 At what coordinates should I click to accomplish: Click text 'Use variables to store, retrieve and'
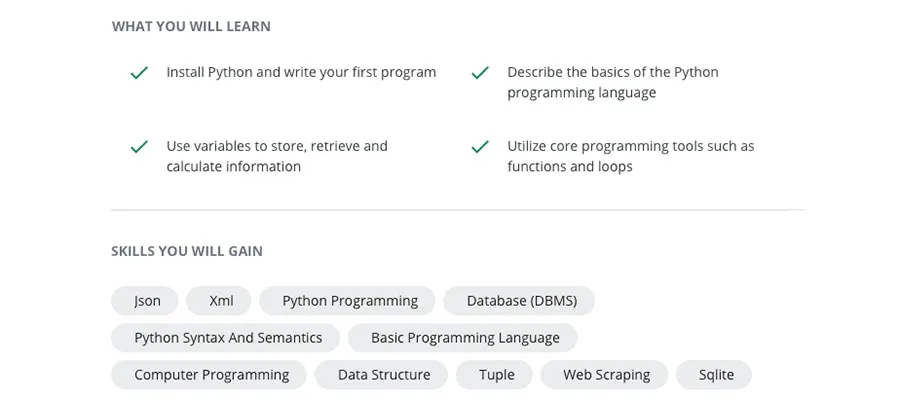coord(277,146)
